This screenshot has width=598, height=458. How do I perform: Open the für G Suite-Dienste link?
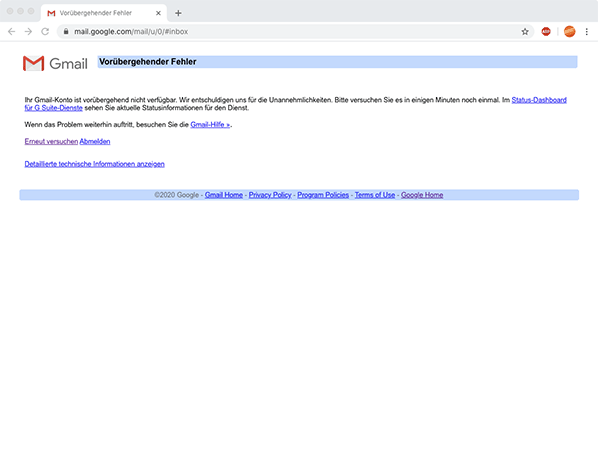point(54,108)
